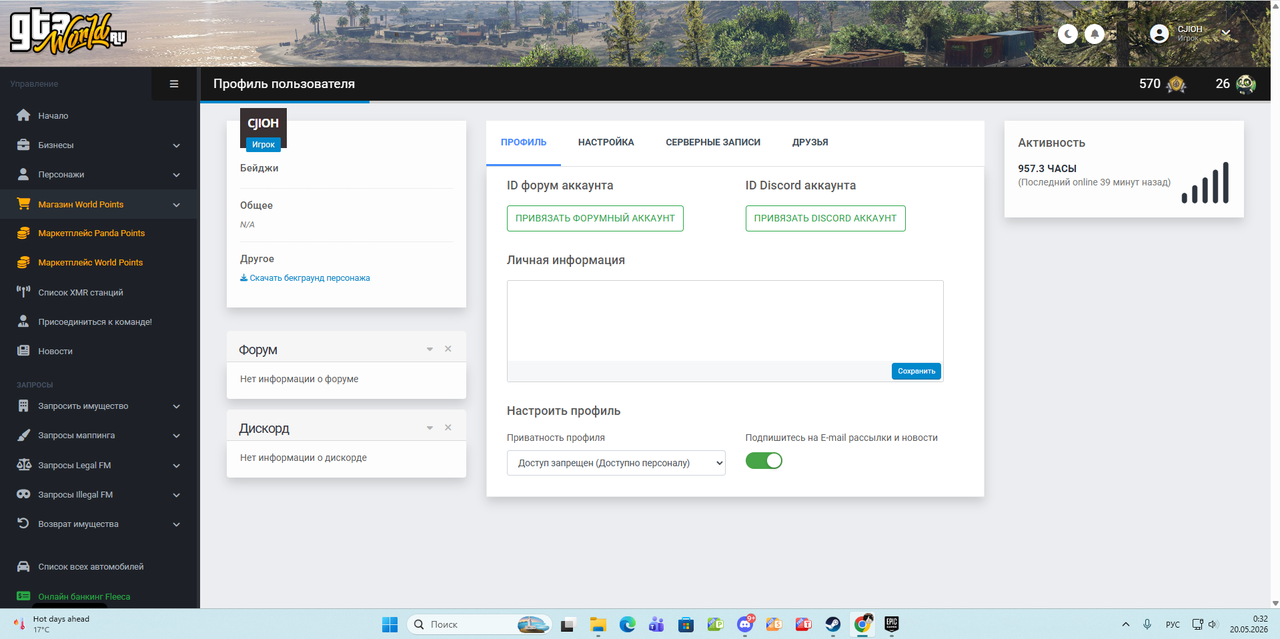The height and width of the screenshot is (639, 1280).
Task: Click the Запросы Illegal FM mask icon
Action: tap(23, 494)
